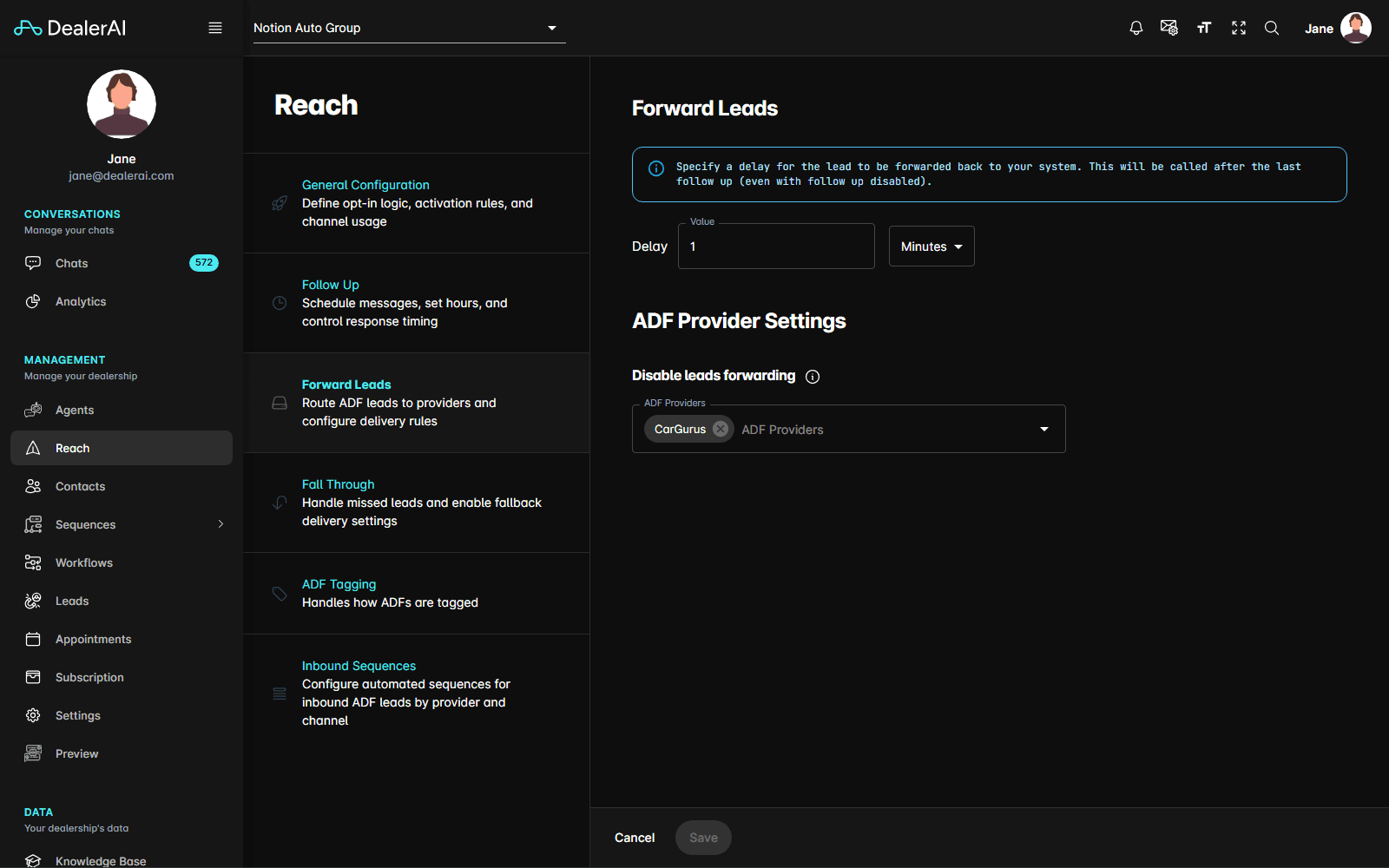
Task: Open Jane user menu in header
Action: 1338,28
